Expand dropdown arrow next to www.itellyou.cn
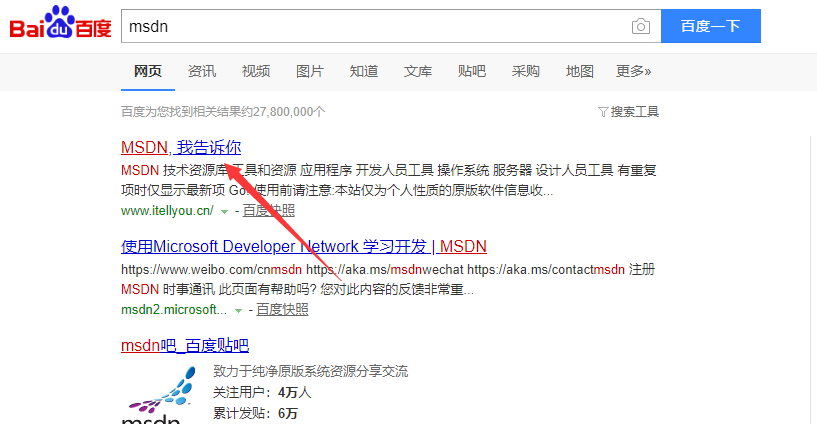Screen dimensions: 817x424 pyautogui.click(x=224, y=211)
